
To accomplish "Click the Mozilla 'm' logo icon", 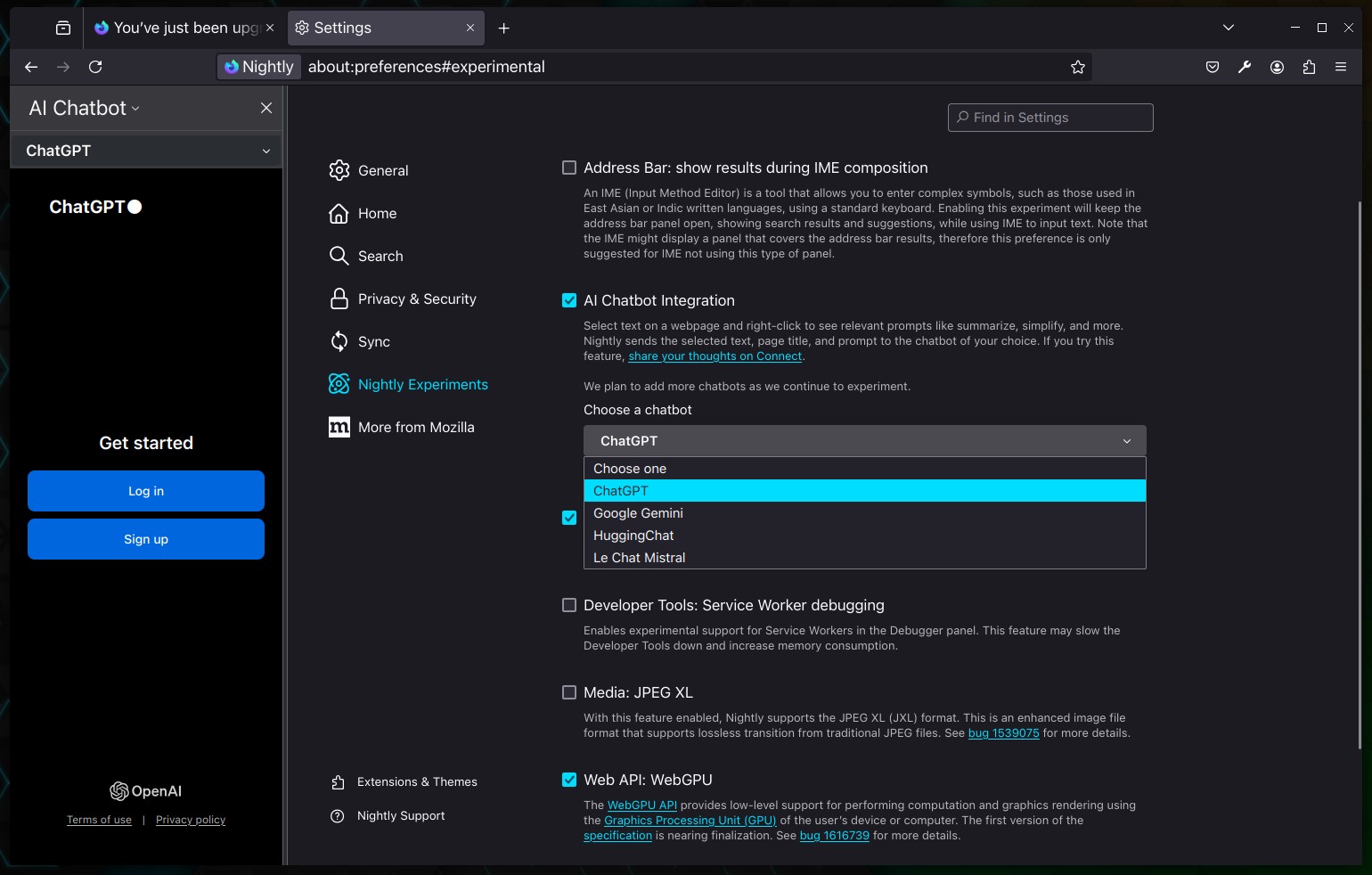I will click(x=339, y=427).
